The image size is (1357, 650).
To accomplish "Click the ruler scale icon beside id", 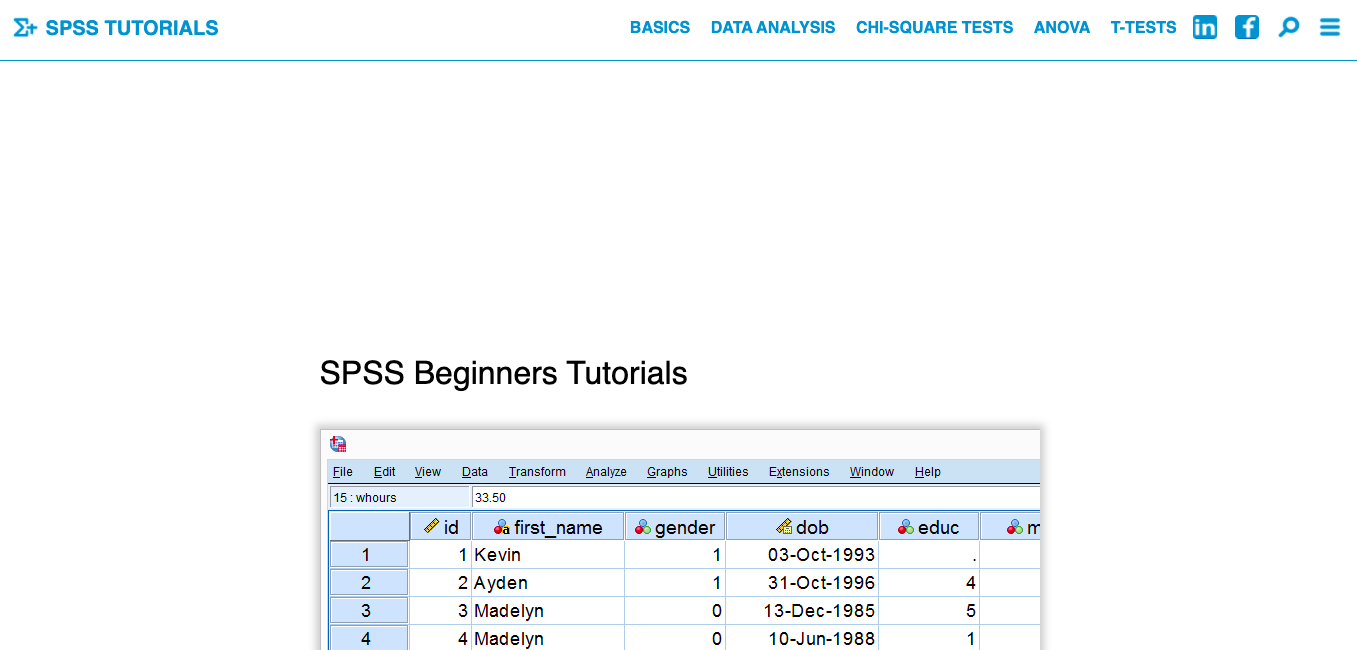I will (431, 526).
